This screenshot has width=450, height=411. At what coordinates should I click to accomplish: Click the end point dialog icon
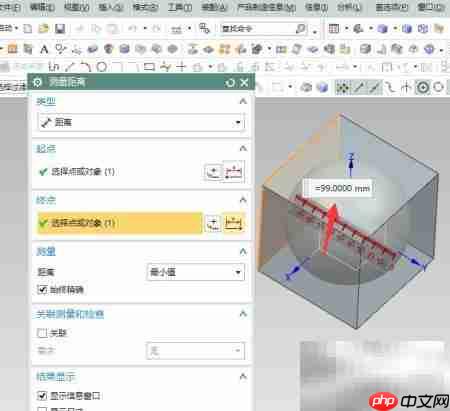pos(213,223)
